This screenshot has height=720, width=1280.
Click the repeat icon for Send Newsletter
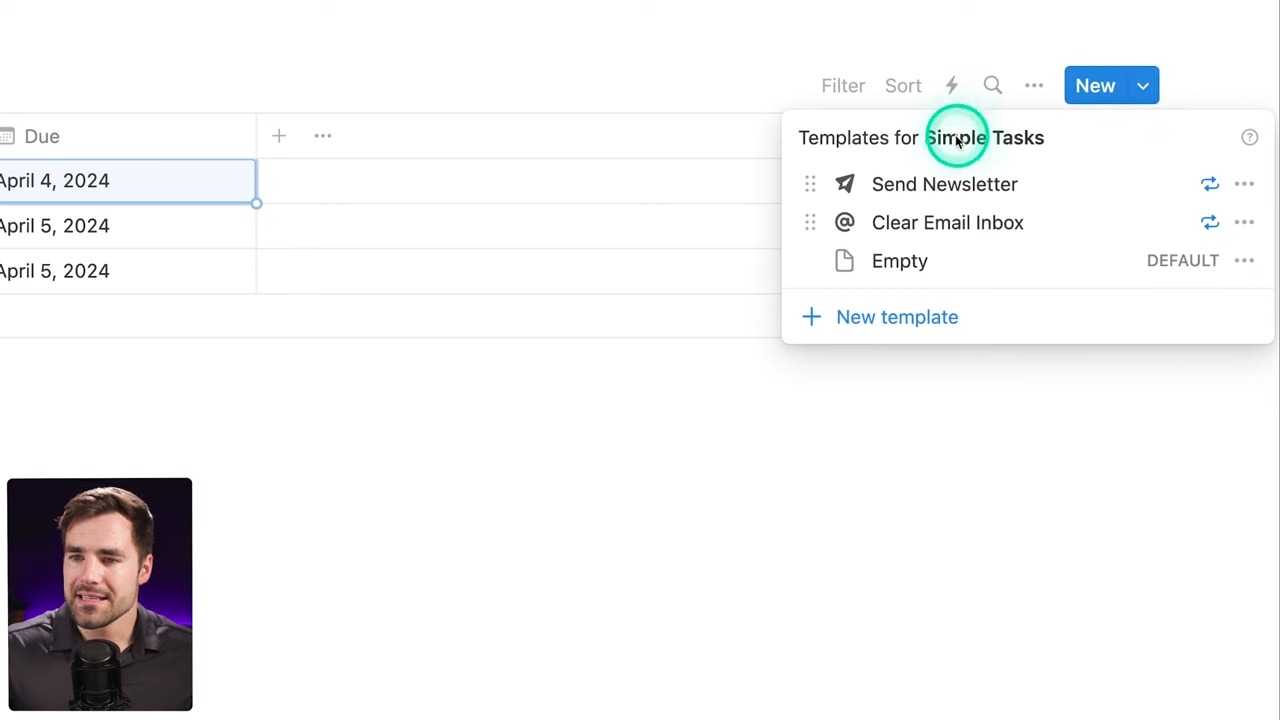tap(1209, 184)
